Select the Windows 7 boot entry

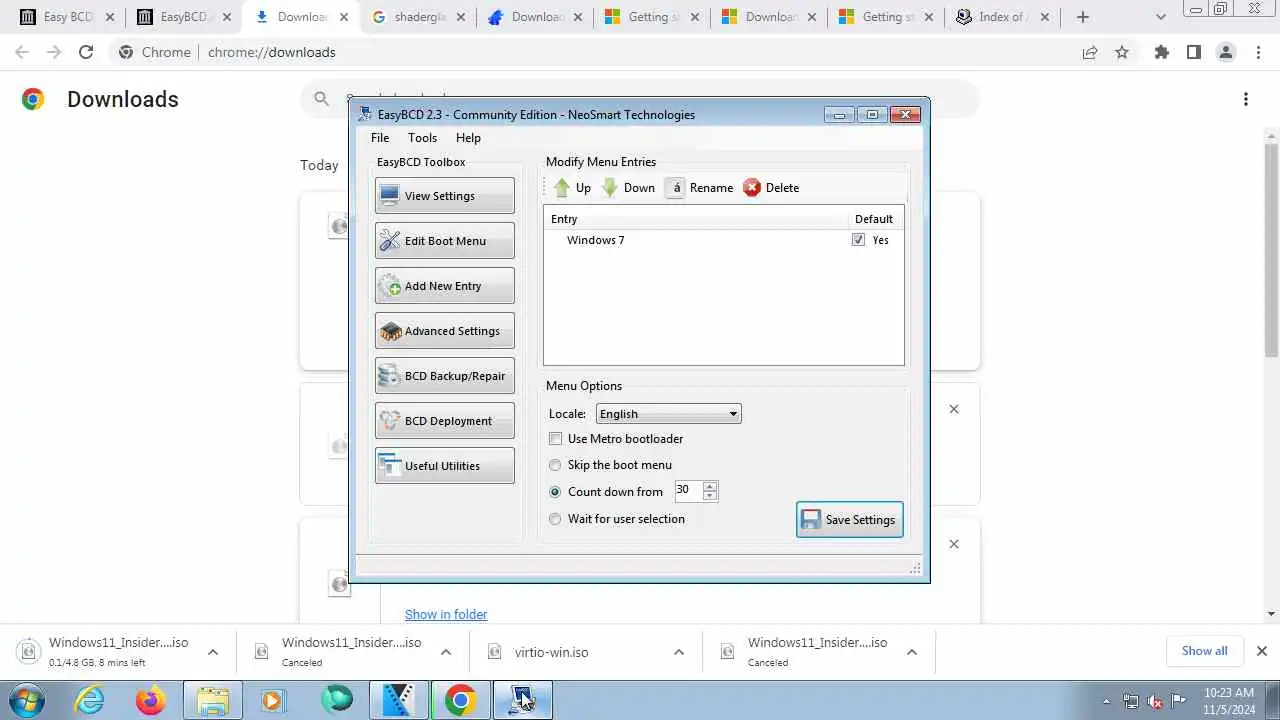(x=595, y=240)
